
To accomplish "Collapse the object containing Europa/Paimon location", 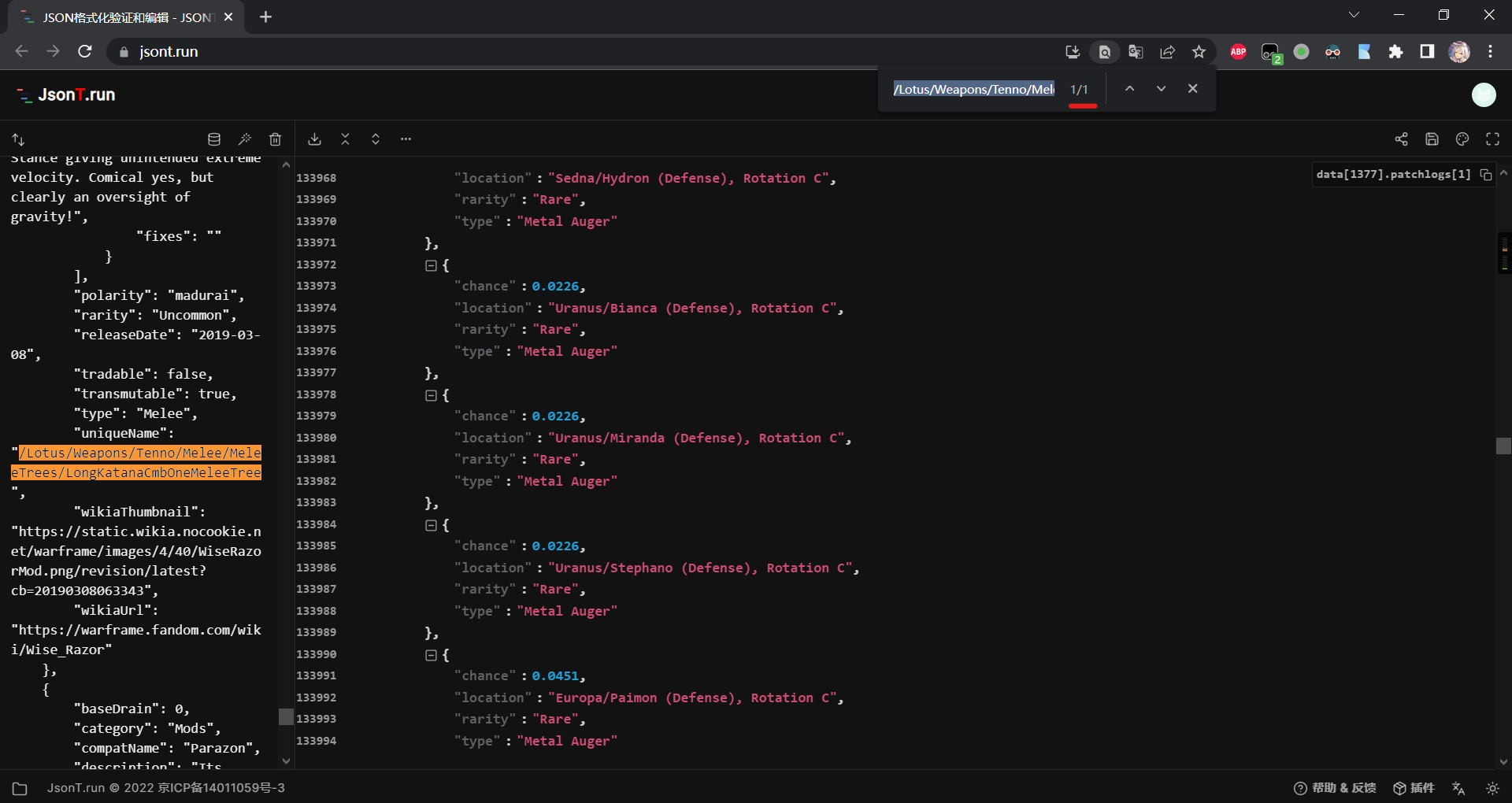I will pyautogui.click(x=431, y=655).
